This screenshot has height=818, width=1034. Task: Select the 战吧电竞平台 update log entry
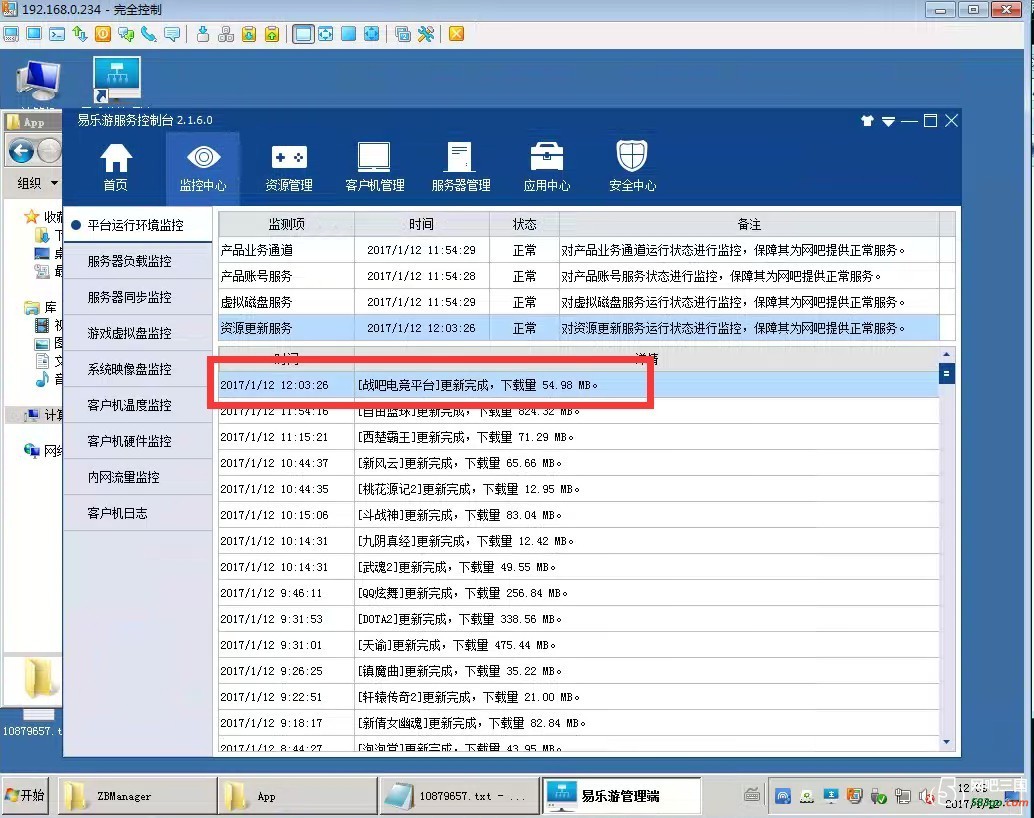[579, 385]
